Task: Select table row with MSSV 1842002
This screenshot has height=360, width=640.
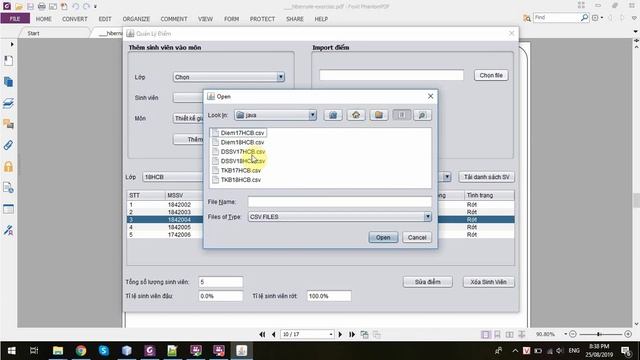Action: [x=320, y=204]
